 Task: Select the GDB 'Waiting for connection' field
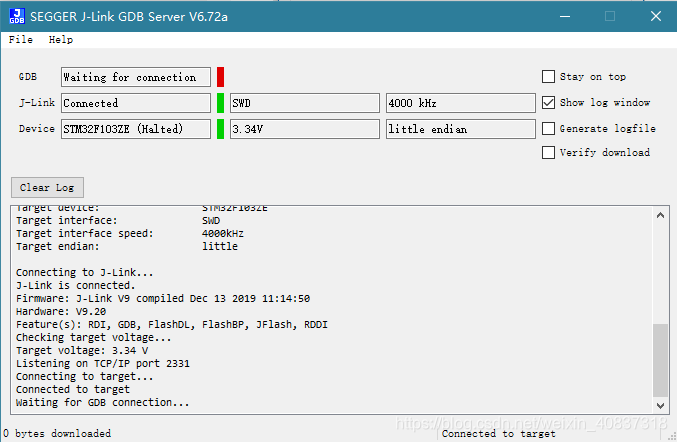pyautogui.click(x=136, y=77)
